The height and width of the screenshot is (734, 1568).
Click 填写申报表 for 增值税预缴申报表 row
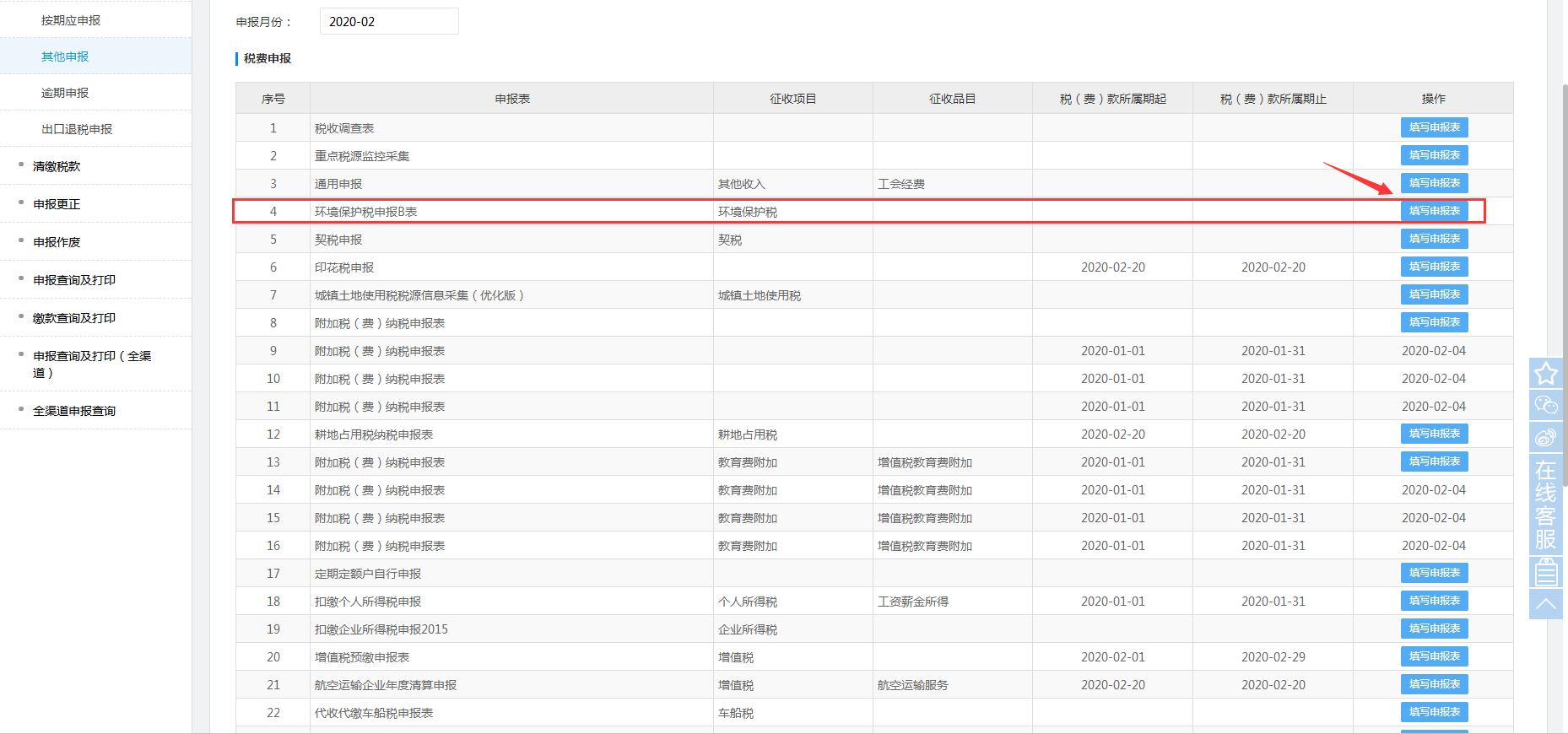pos(1434,656)
